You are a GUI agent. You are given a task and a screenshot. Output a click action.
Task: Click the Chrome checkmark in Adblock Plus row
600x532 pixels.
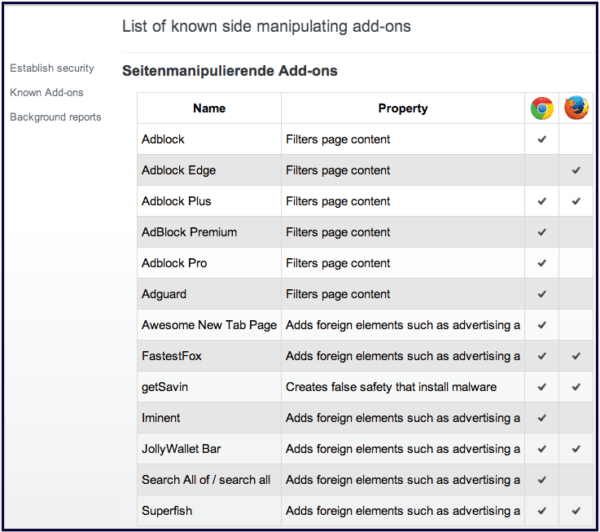point(541,201)
